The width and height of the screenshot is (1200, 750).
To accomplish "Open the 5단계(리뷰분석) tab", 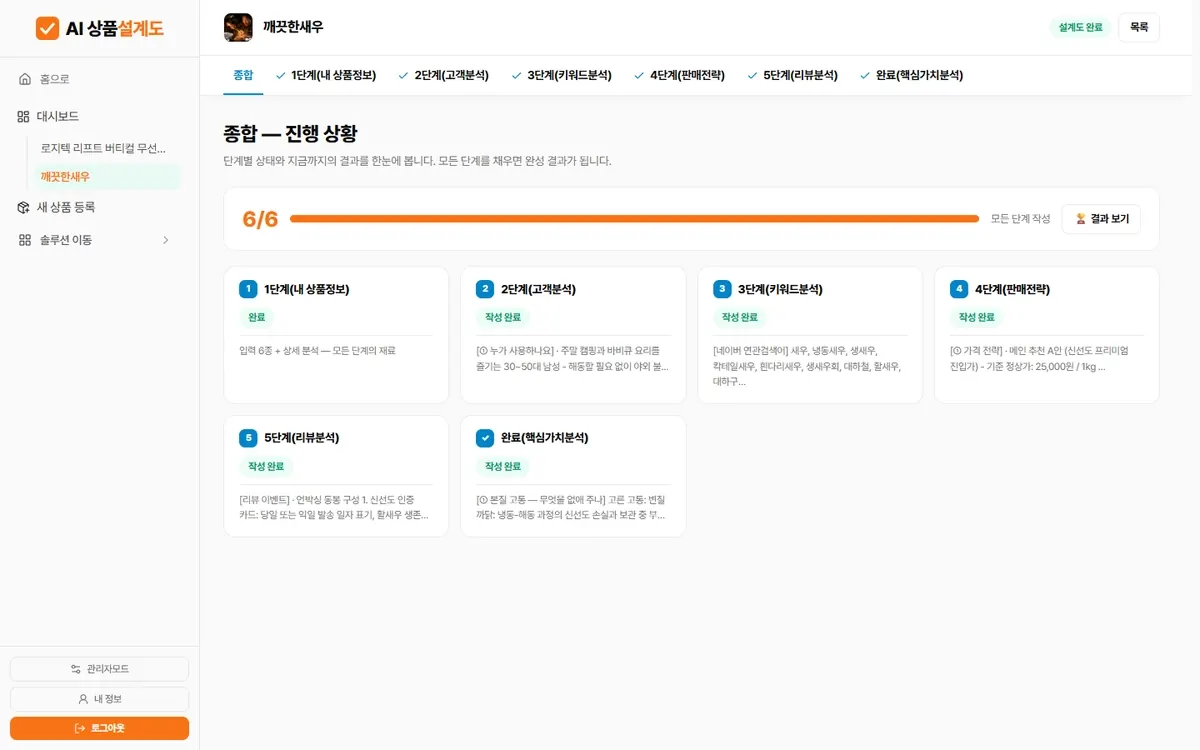I will (792, 75).
